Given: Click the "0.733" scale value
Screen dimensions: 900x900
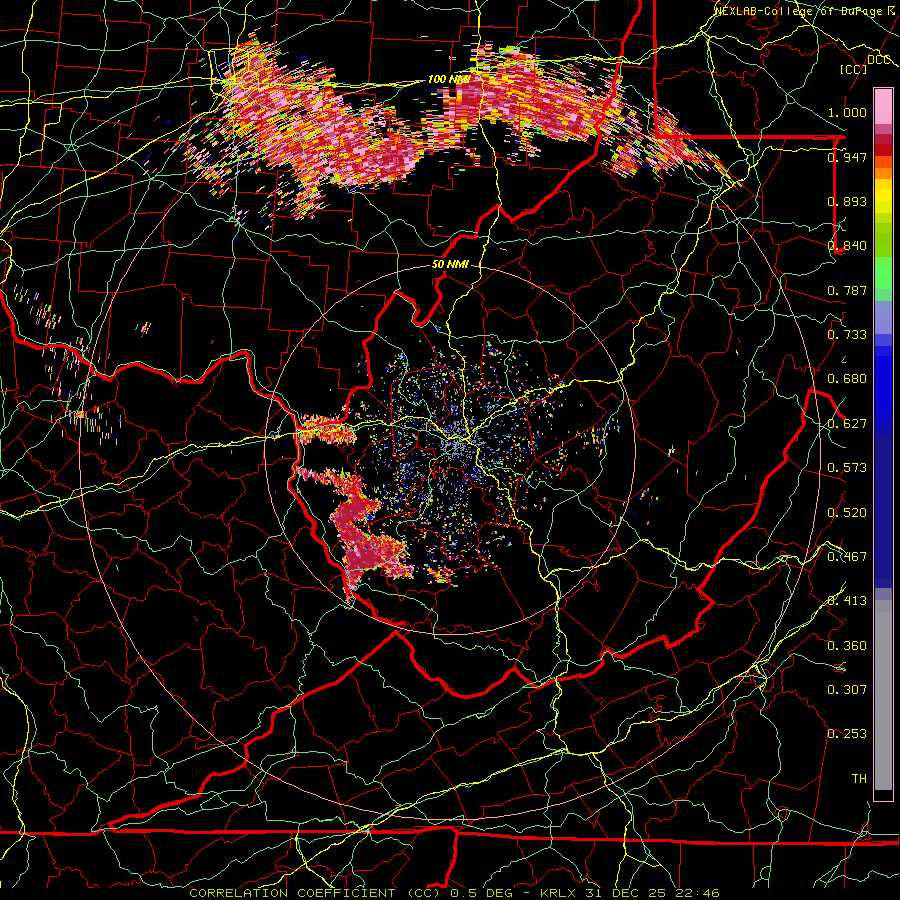Looking at the screenshot, I should point(847,334).
